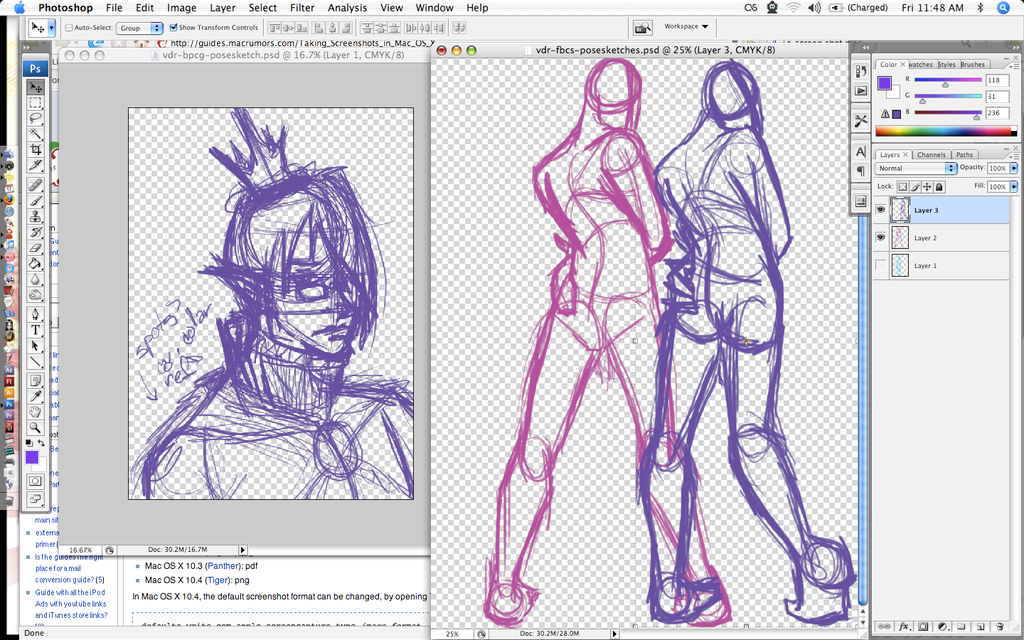Screen dimensions: 1024x640
Task: Click the color spectrum ramp
Action: click(946, 131)
